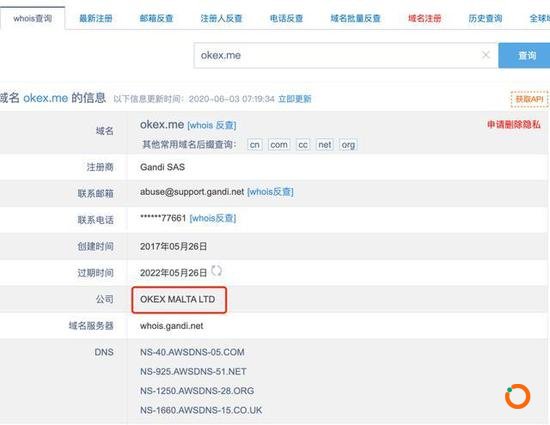The width and height of the screenshot is (550, 425).
Task: Open the 最新注册 tab
Action: coord(96,18)
